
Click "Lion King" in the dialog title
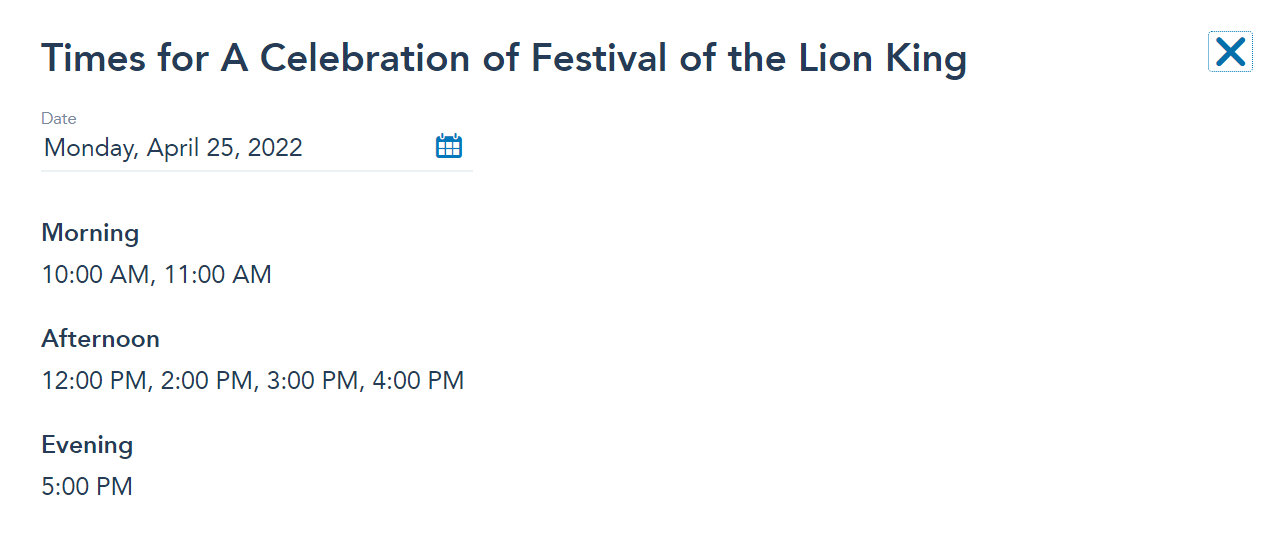(882, 59)
